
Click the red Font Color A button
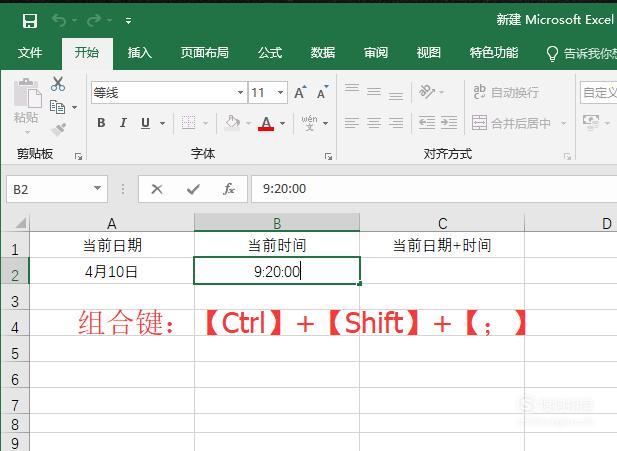point(266,123)
